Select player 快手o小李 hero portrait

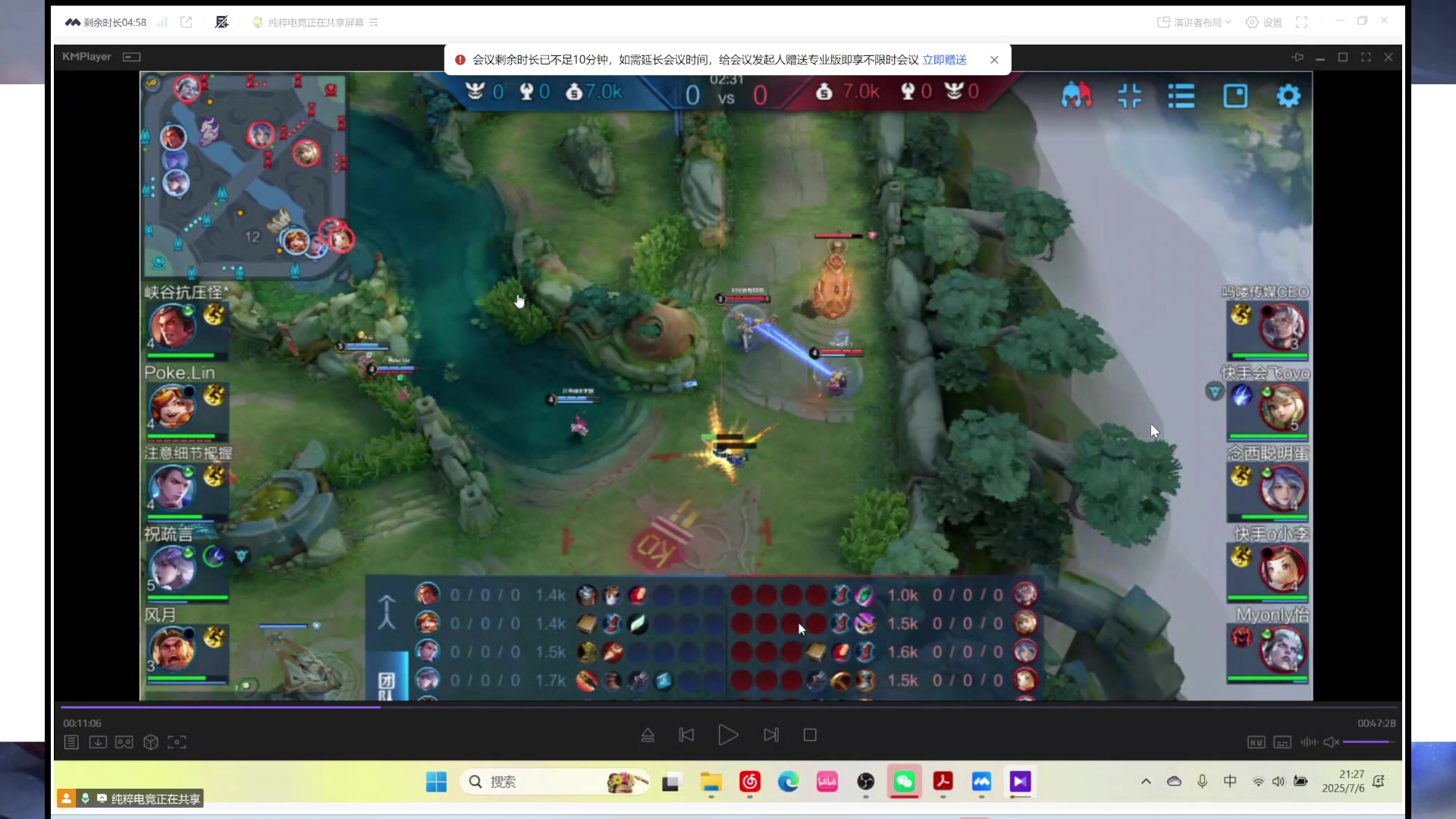(x=1282, y=568)
